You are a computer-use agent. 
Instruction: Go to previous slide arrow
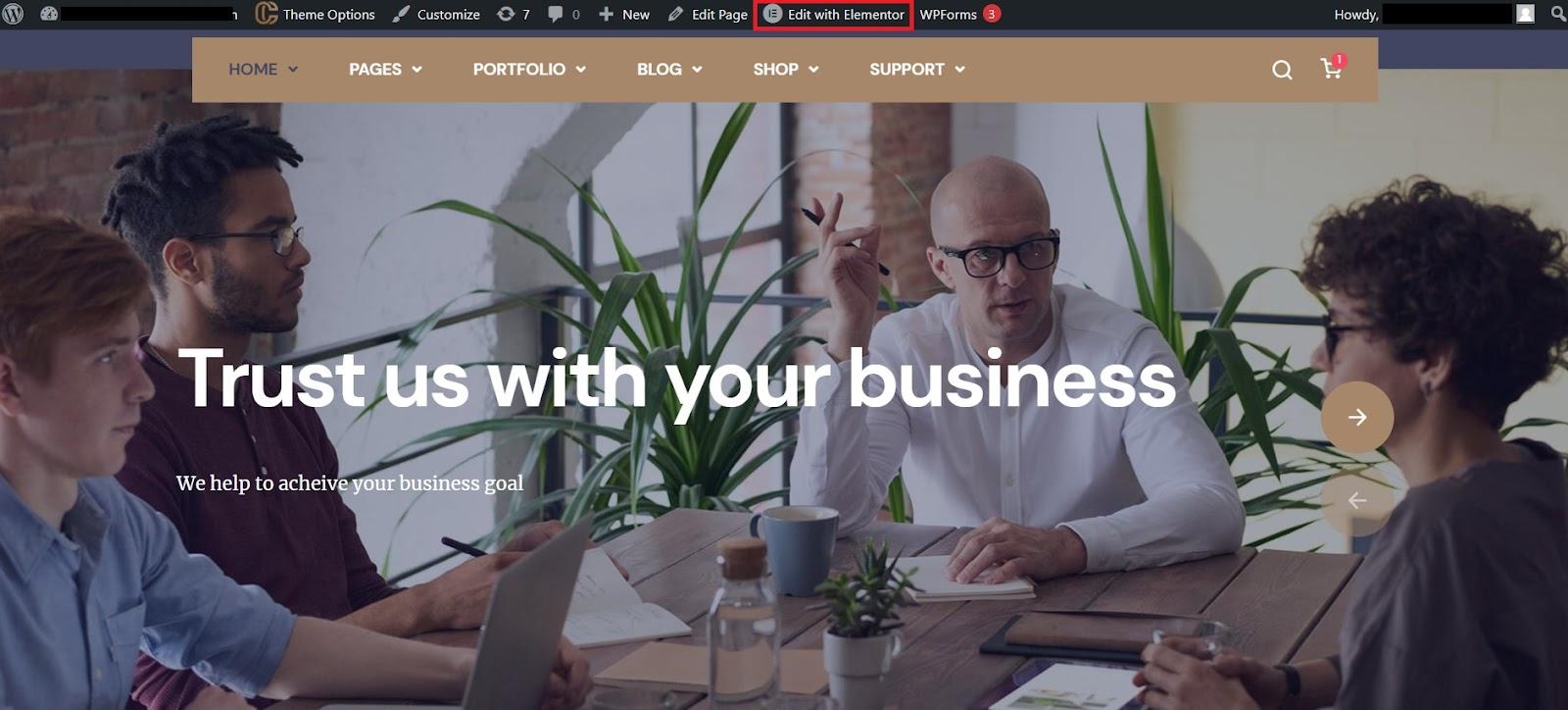coord(1357,500)
